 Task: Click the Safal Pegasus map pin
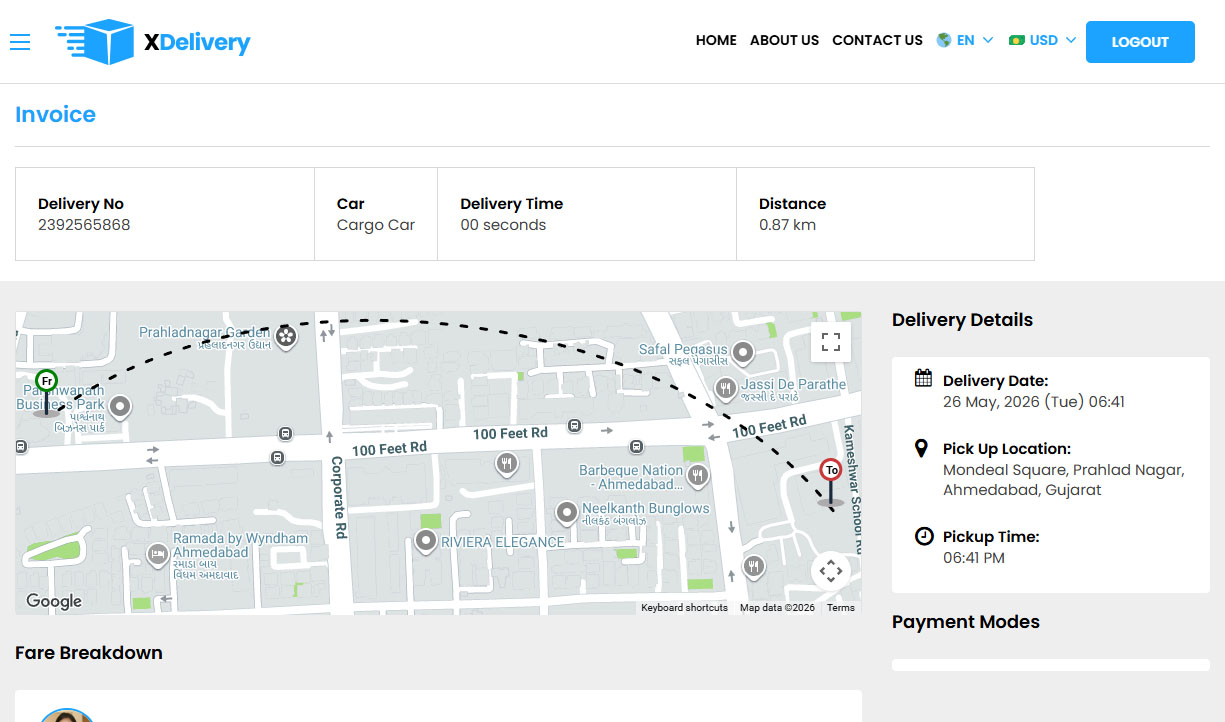click(742, 352)
